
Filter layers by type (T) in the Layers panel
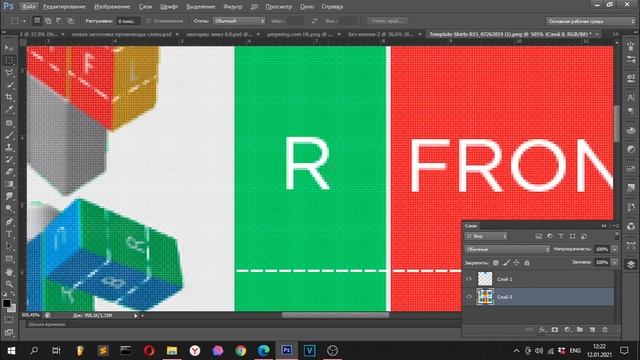pos(561,236)
